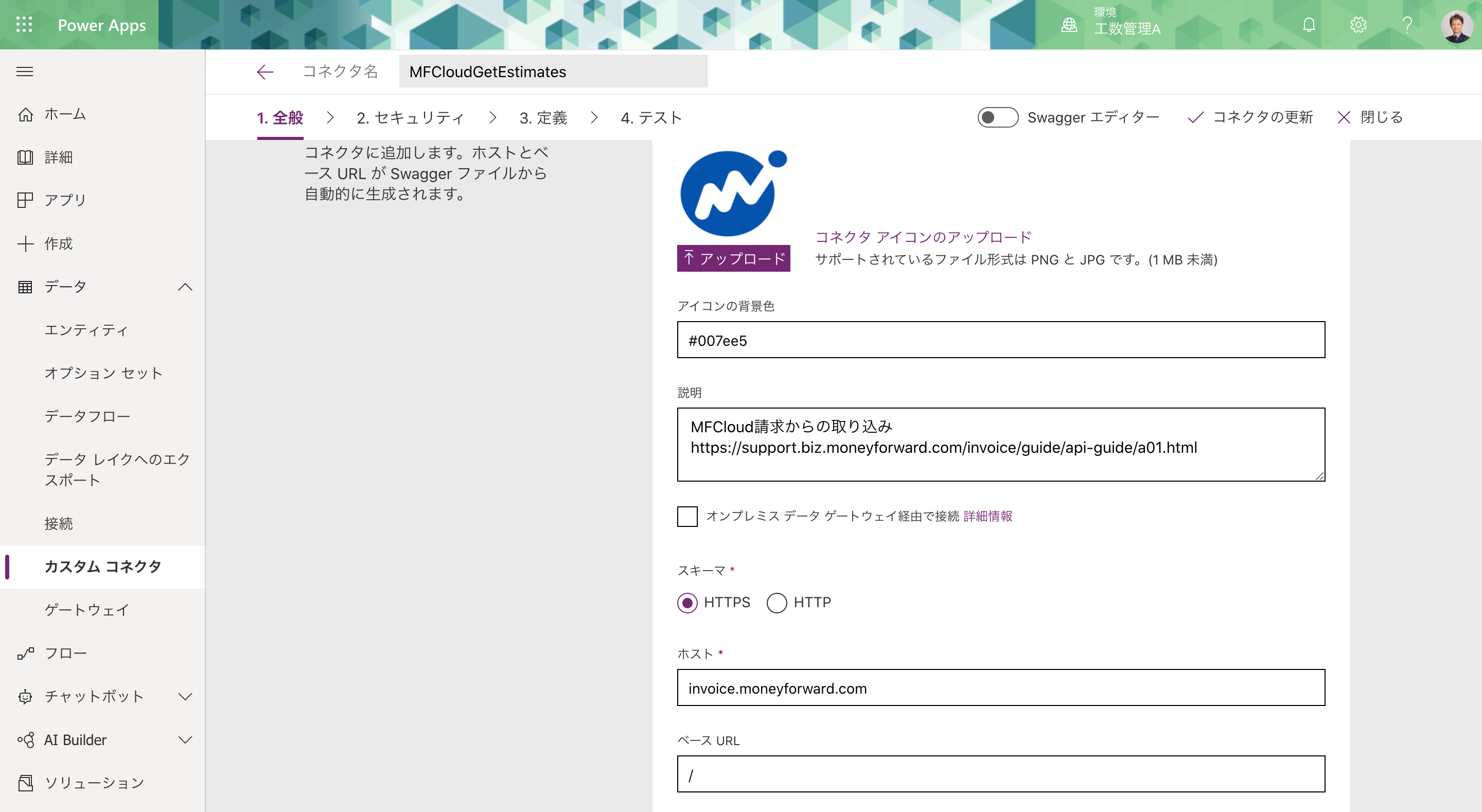This screenshot has height=812, width=1482.
Task: Check オンプレミス データ ゲートウェイ経由で接続
Action: [x=687, y=517]
